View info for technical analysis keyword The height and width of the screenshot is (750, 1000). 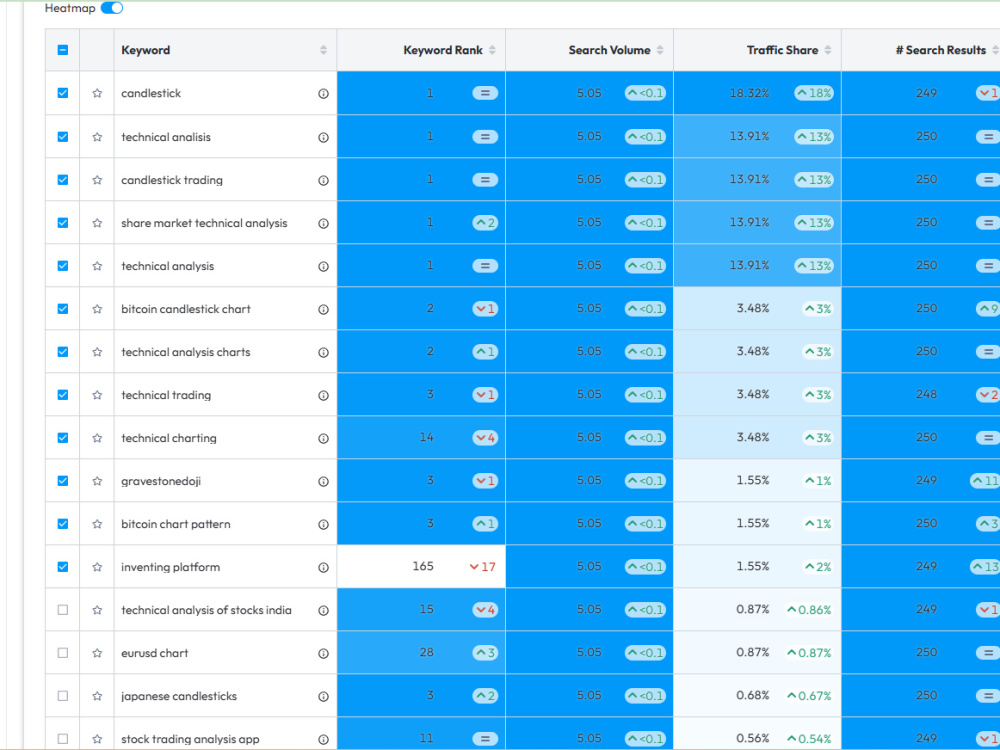click(323, 266)
